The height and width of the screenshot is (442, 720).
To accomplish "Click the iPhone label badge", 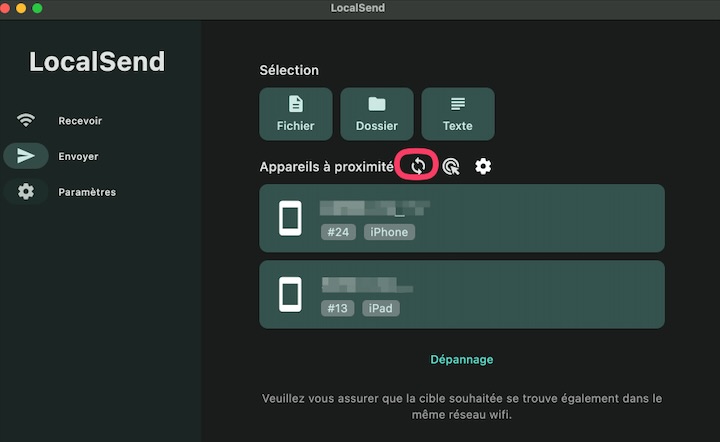I will coord(389,232).
